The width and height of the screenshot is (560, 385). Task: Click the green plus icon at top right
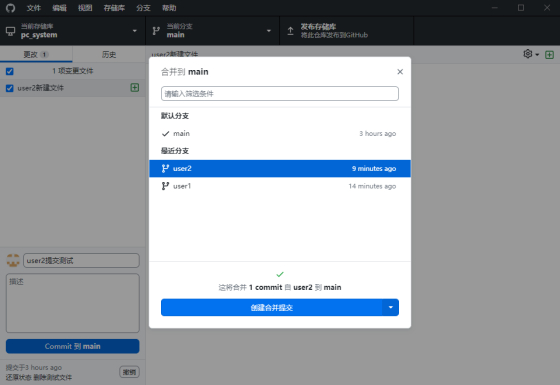pyautogui.click(x=549, y=55)
